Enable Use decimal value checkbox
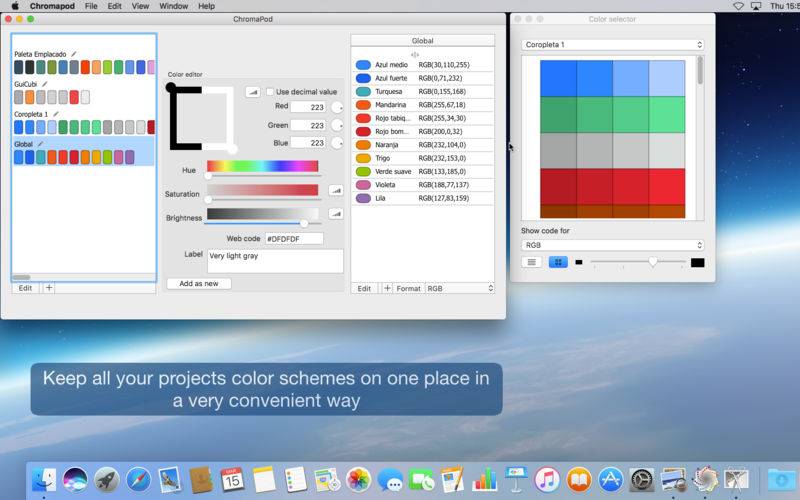This screenshot has height=500, width=800. [270, 92]
